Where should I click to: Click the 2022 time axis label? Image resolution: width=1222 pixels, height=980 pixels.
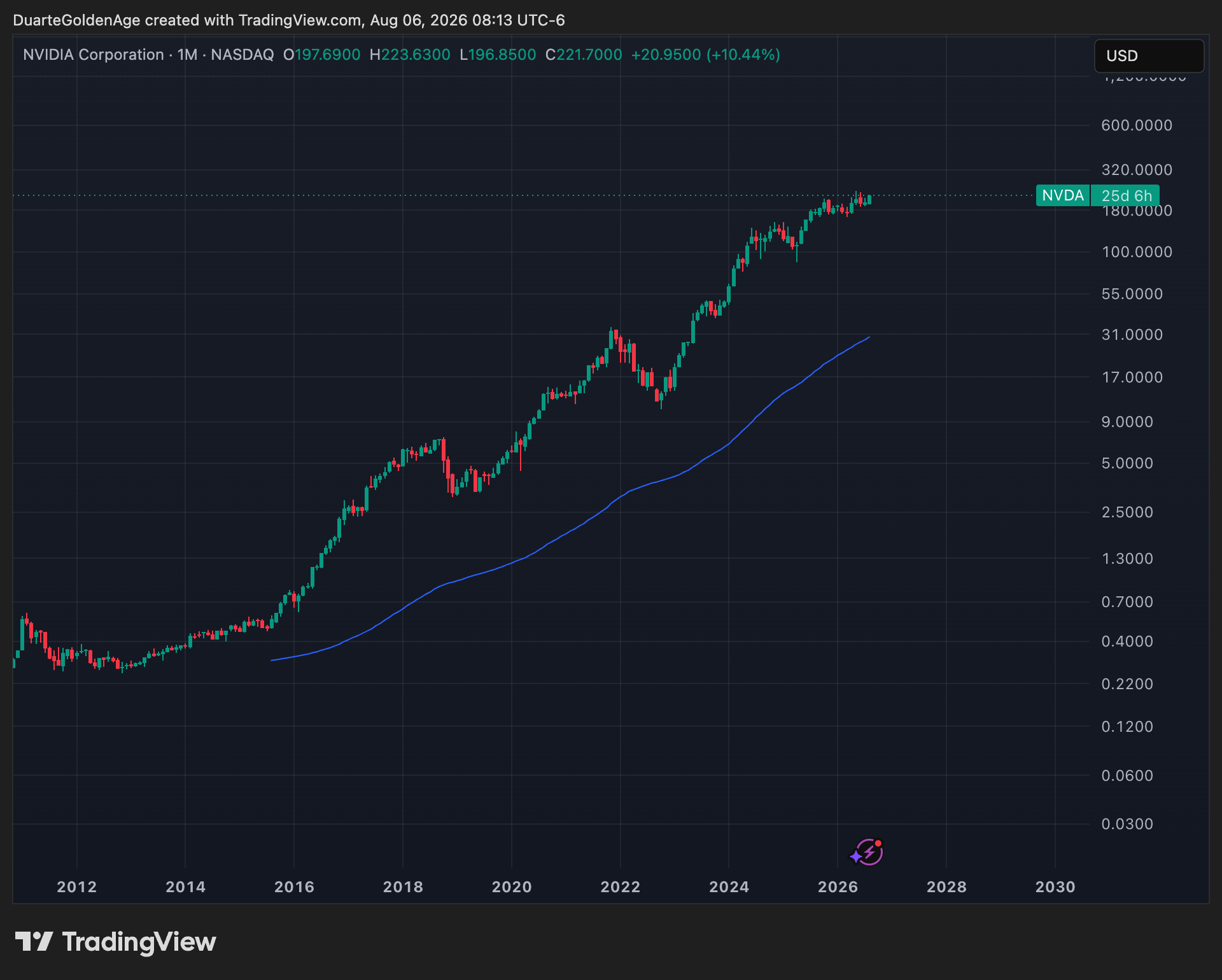pos(621,887)
